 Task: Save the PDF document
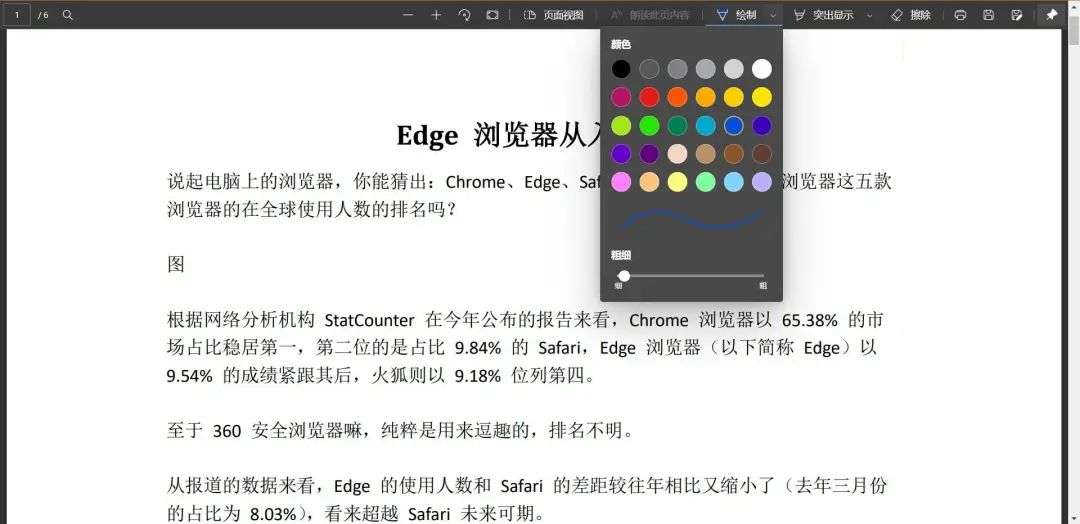988,14
